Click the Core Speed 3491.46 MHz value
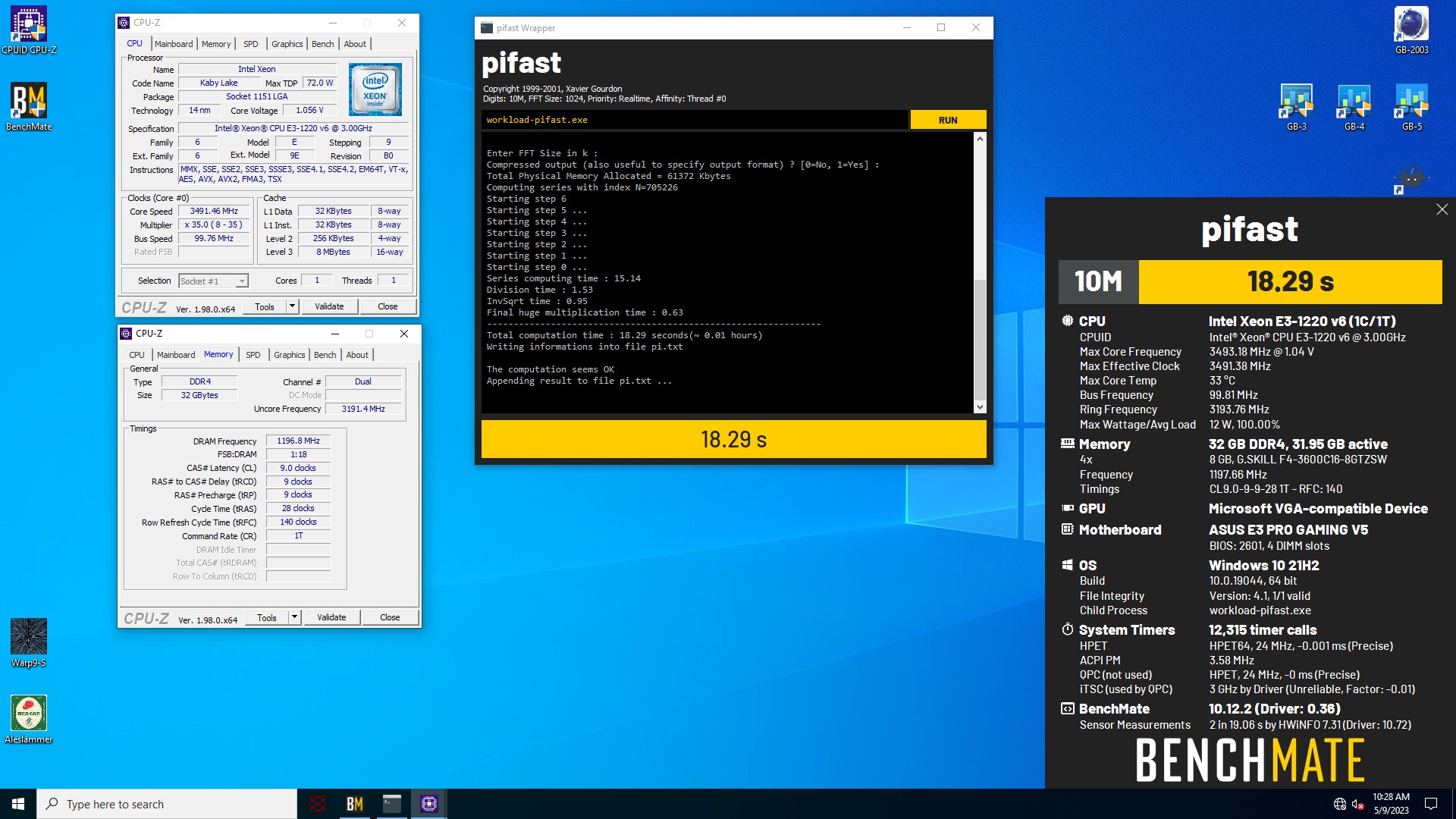The width and height of the screenshot is (1456, 819). [214, 212]
